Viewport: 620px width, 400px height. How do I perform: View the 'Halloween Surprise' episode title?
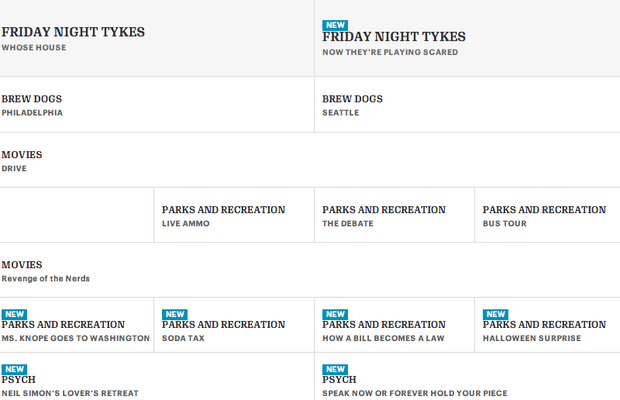(532, 338)
